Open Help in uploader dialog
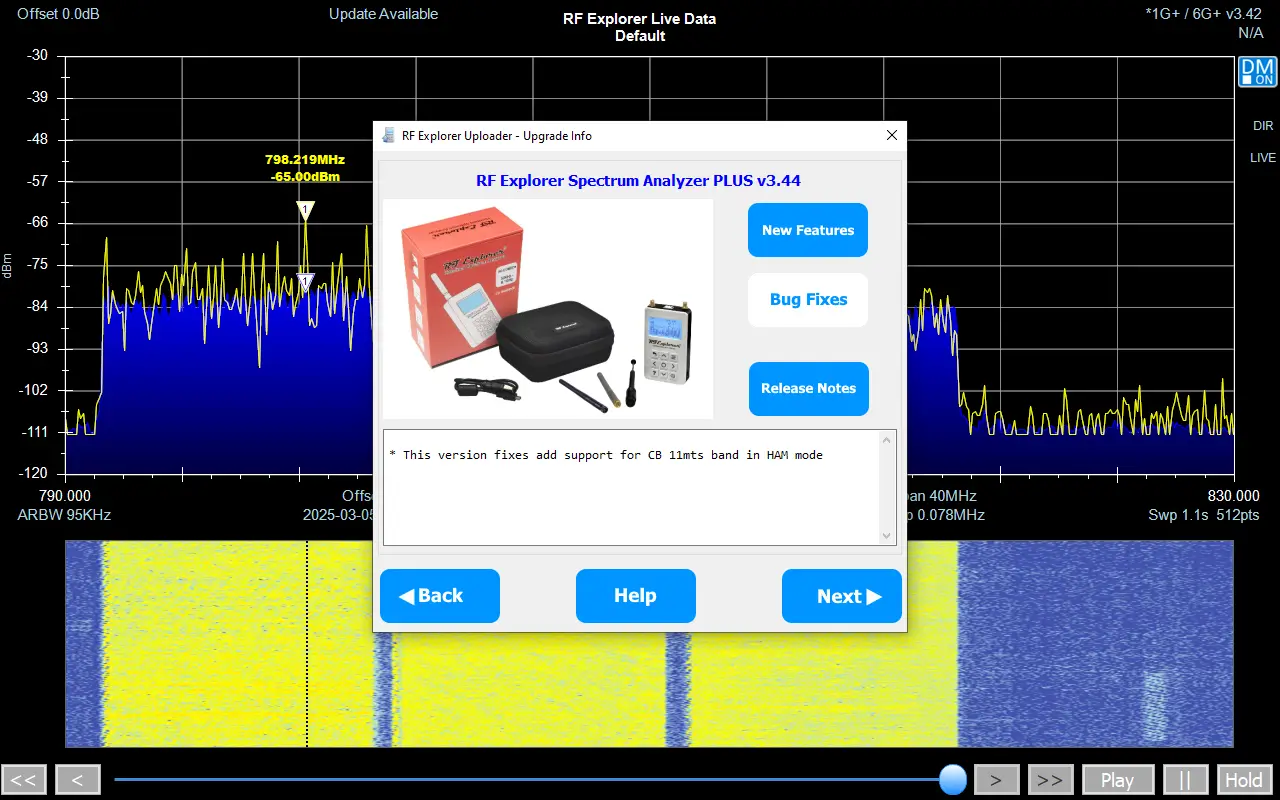1280x800 pixels. tap(635, 596)
